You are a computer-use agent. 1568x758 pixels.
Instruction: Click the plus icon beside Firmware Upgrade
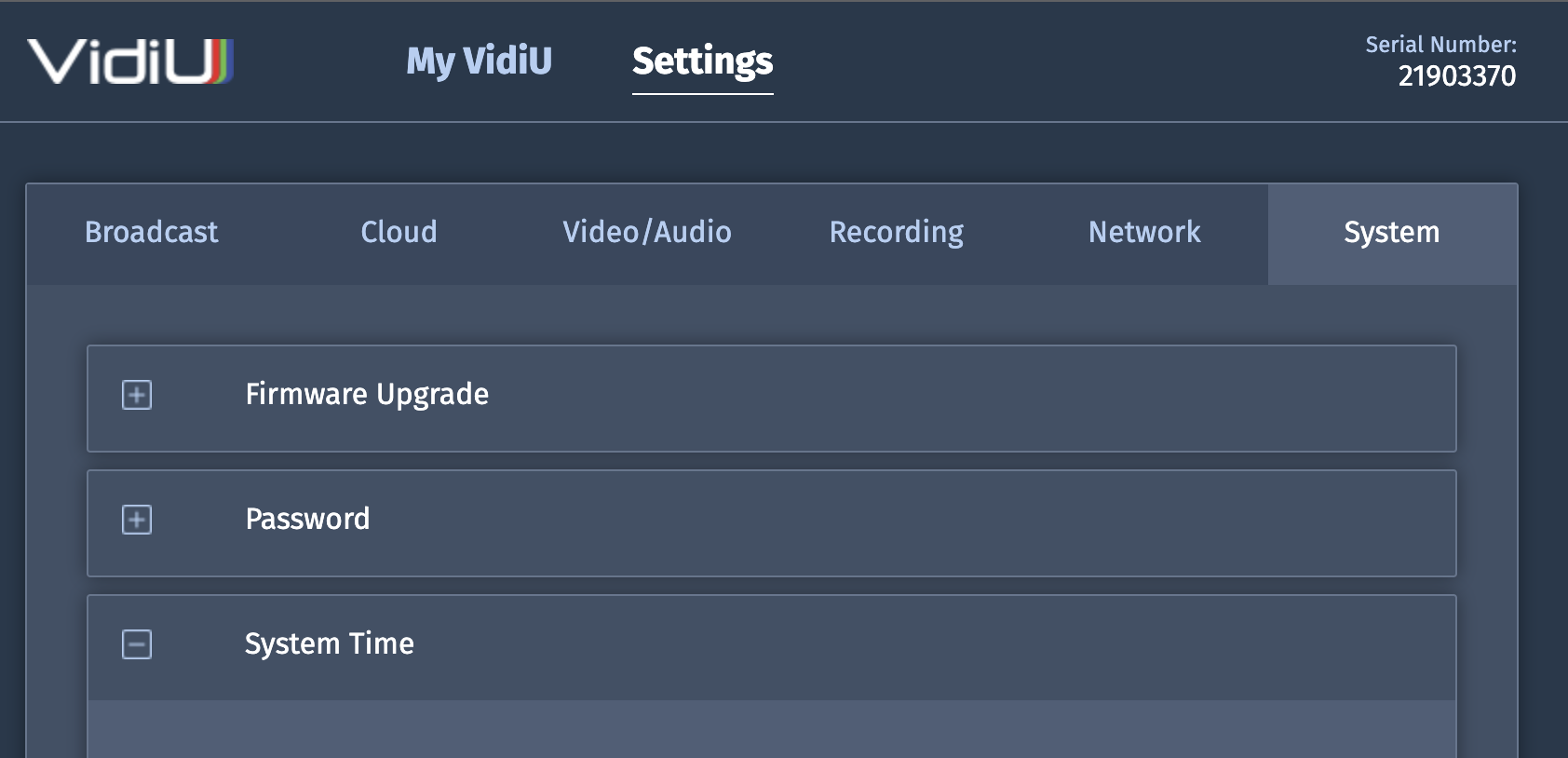tap(138, 396)
